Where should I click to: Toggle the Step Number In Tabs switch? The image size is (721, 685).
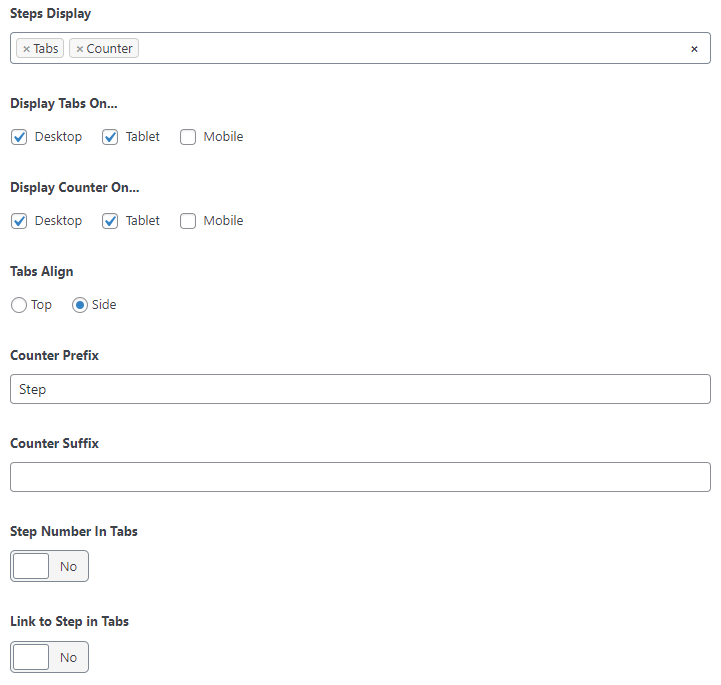(49, 566)
